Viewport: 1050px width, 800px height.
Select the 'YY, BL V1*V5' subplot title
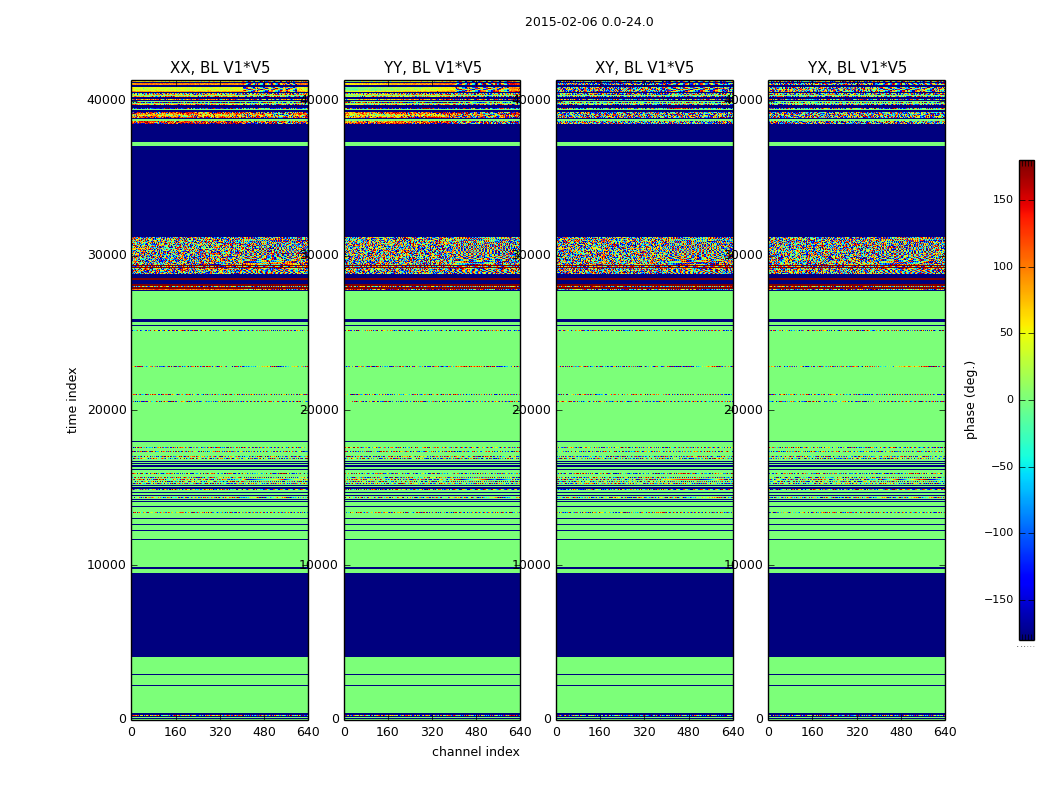(x=432, y=68)
